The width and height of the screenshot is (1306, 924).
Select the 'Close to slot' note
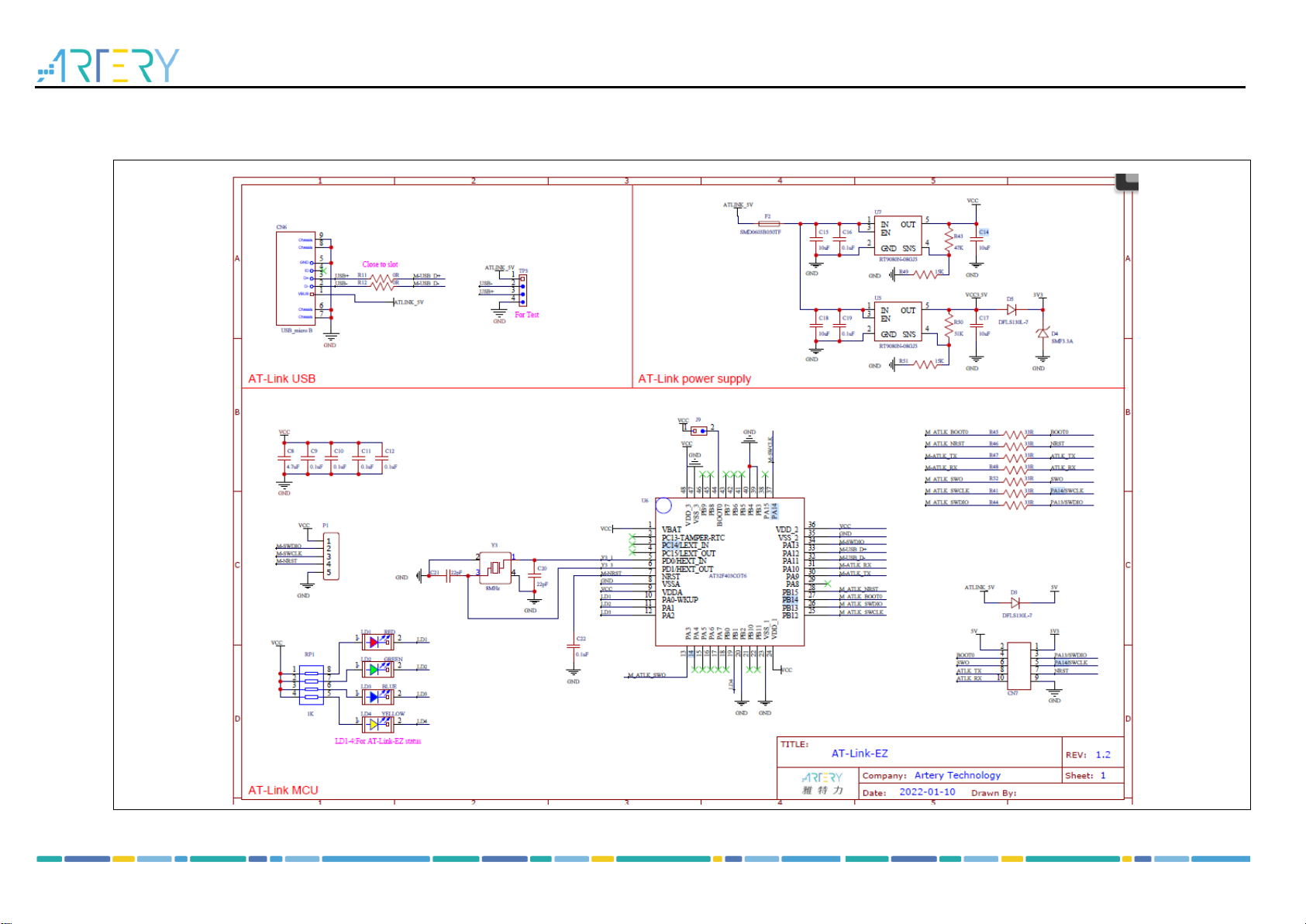(380, 264)
